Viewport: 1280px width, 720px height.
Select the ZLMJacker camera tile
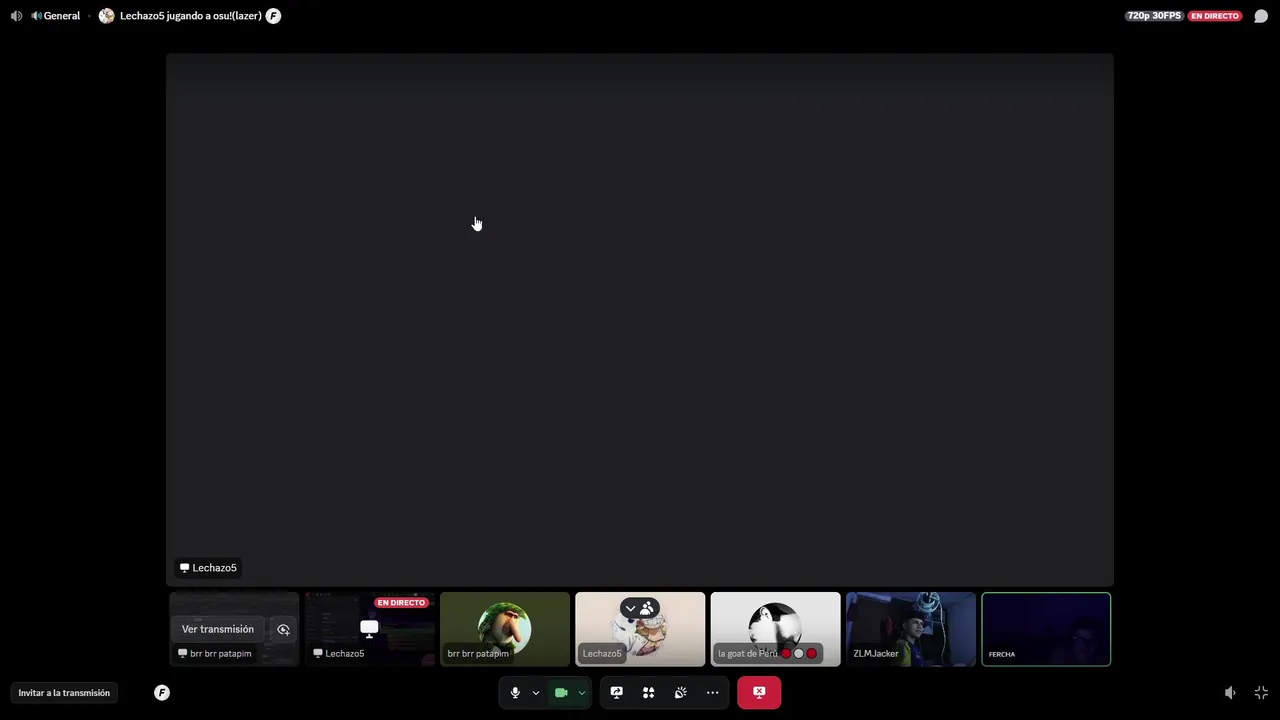coord(911,629)
